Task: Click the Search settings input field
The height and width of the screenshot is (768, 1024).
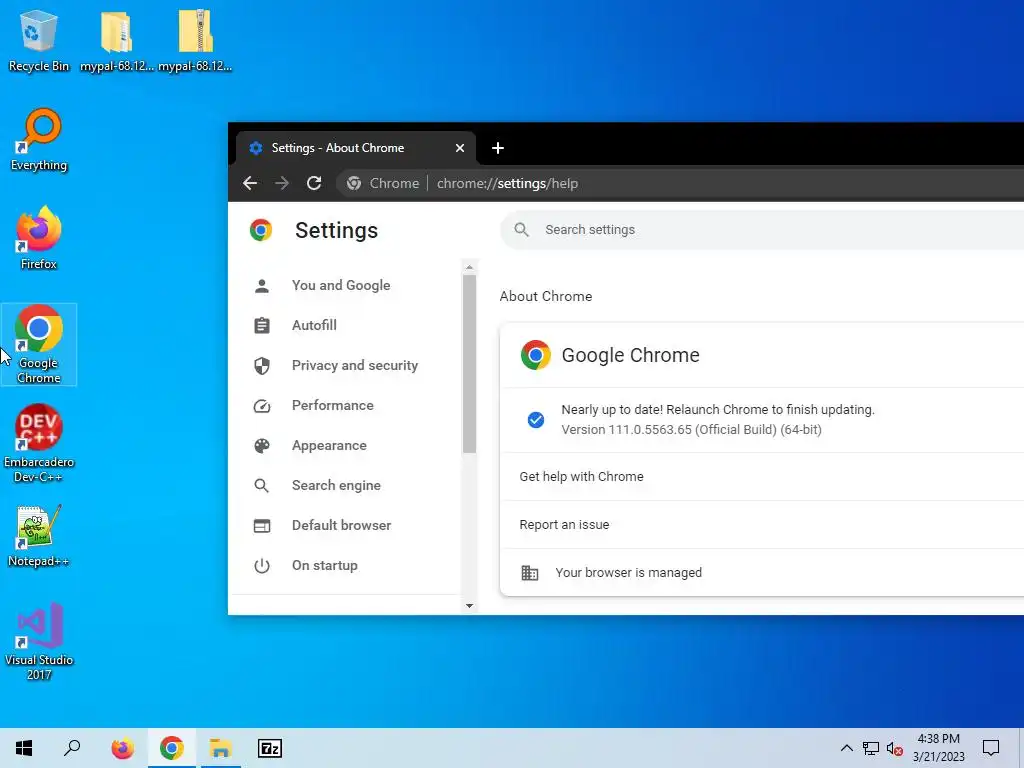Action: click(762, 230)
